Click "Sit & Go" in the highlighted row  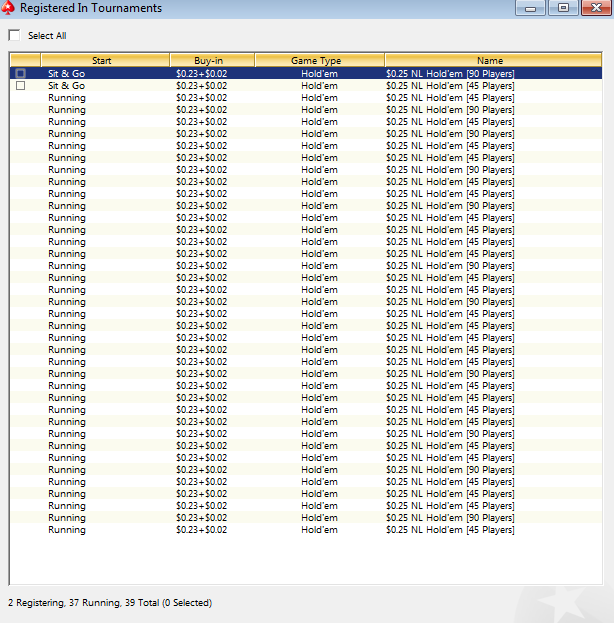point(66,74)
